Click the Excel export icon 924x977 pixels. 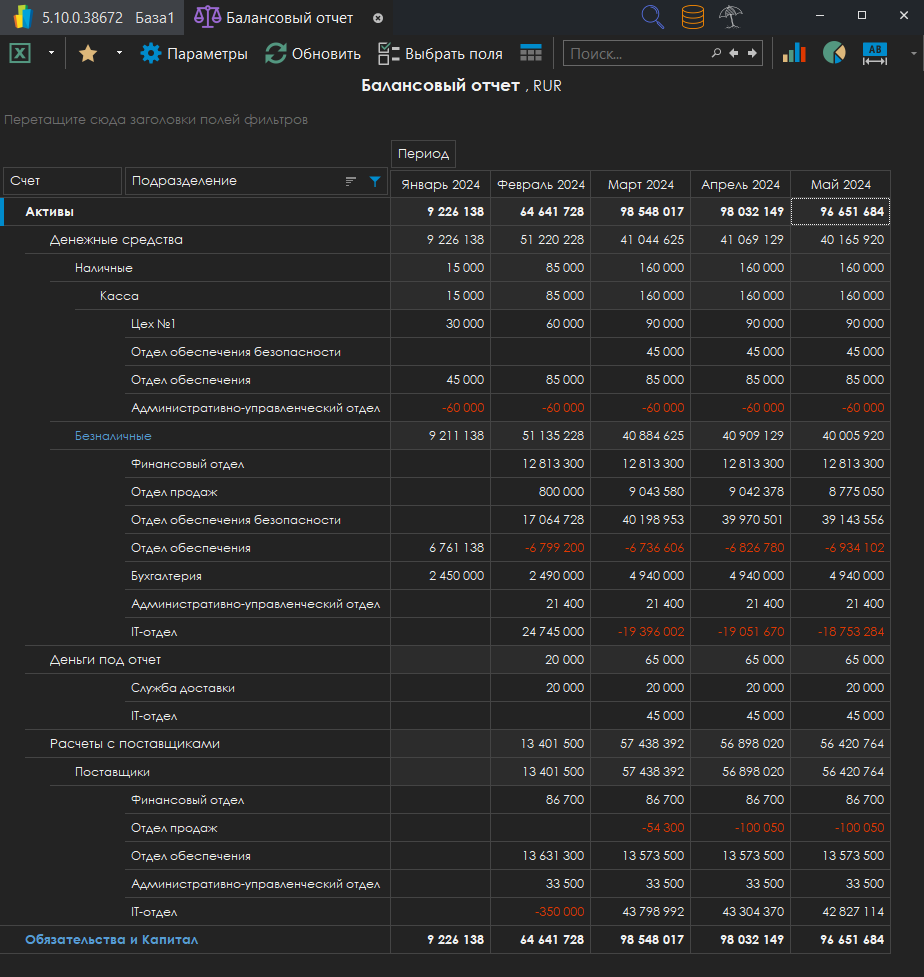coord(20,54)
